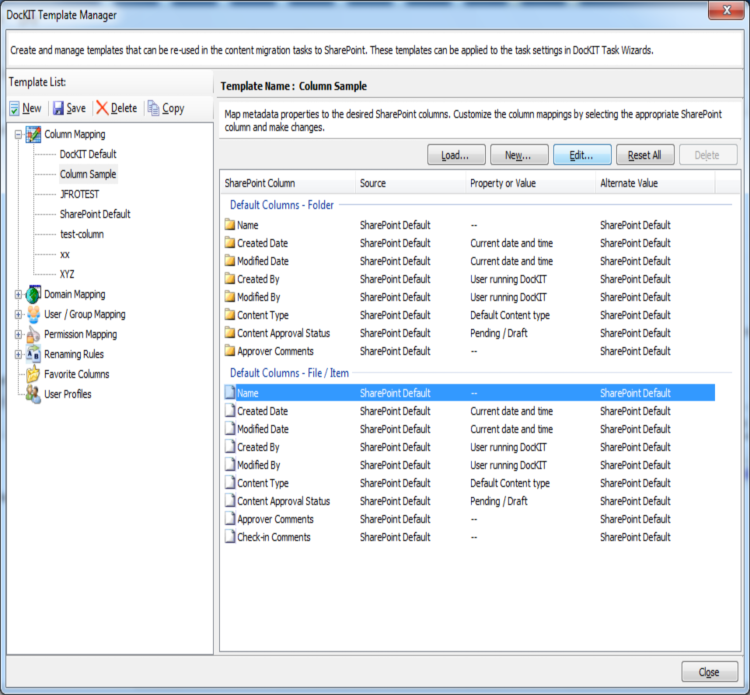
Task: Select the Column Mapping chart icon
Action: pyautogui.click(x=33, y=134)
